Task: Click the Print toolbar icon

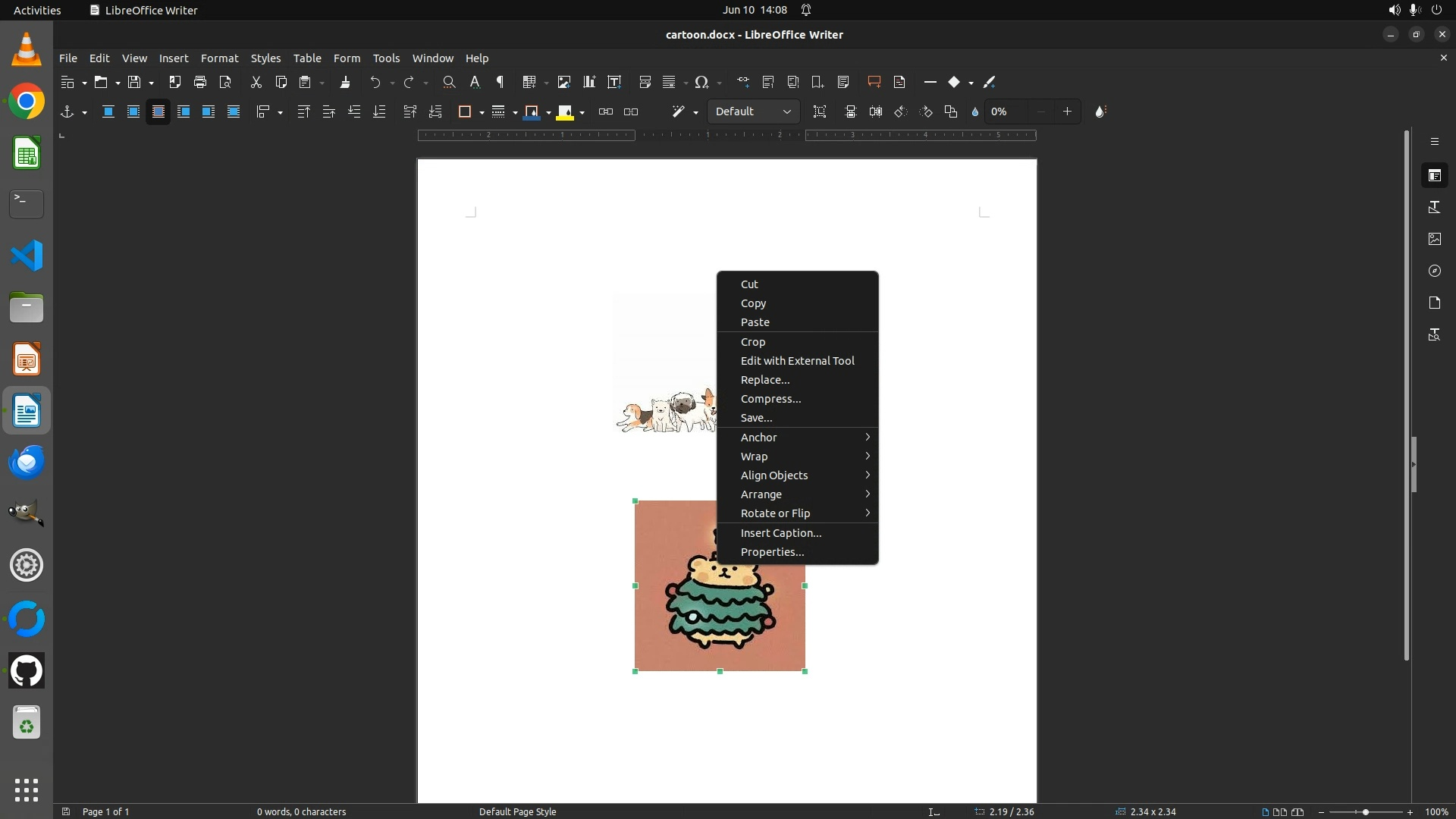Action: pyautogui.click(x=200, y=82)
